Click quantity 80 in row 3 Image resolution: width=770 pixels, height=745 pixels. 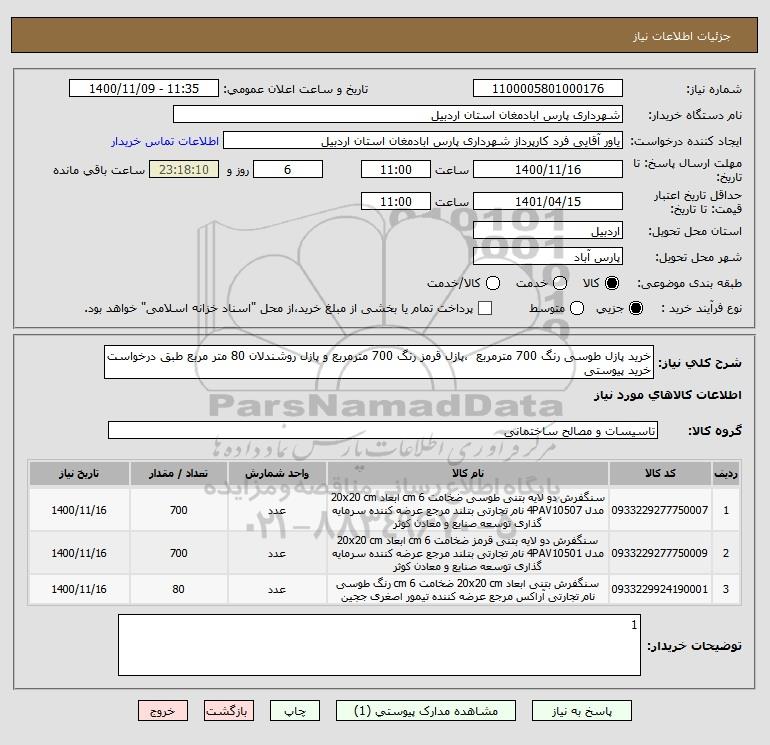178,589
